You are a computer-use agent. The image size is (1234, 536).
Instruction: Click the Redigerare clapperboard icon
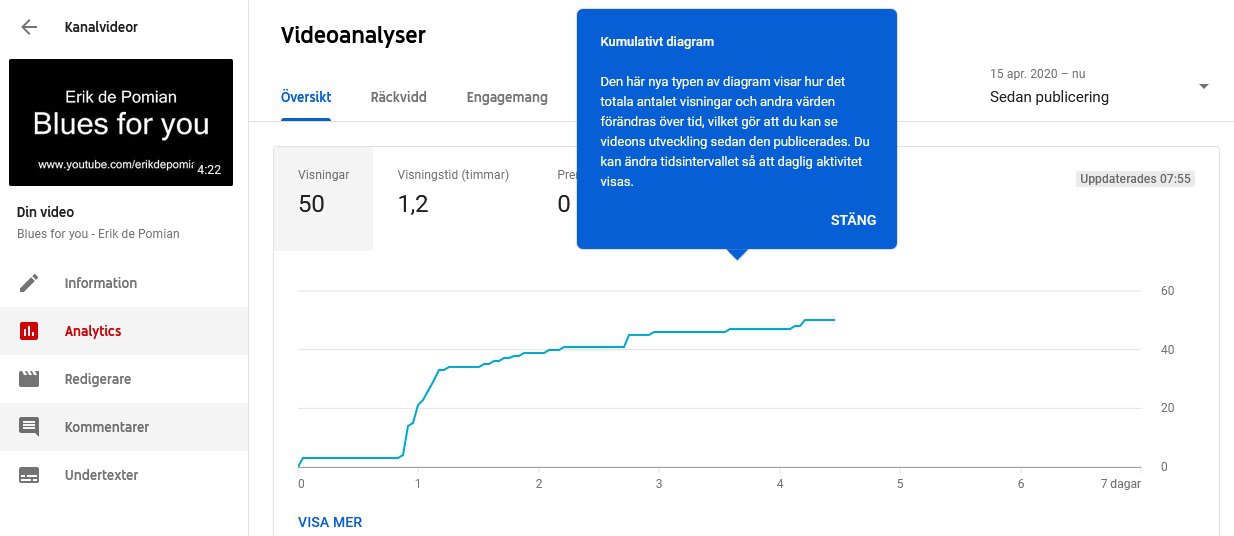point(29,379)
